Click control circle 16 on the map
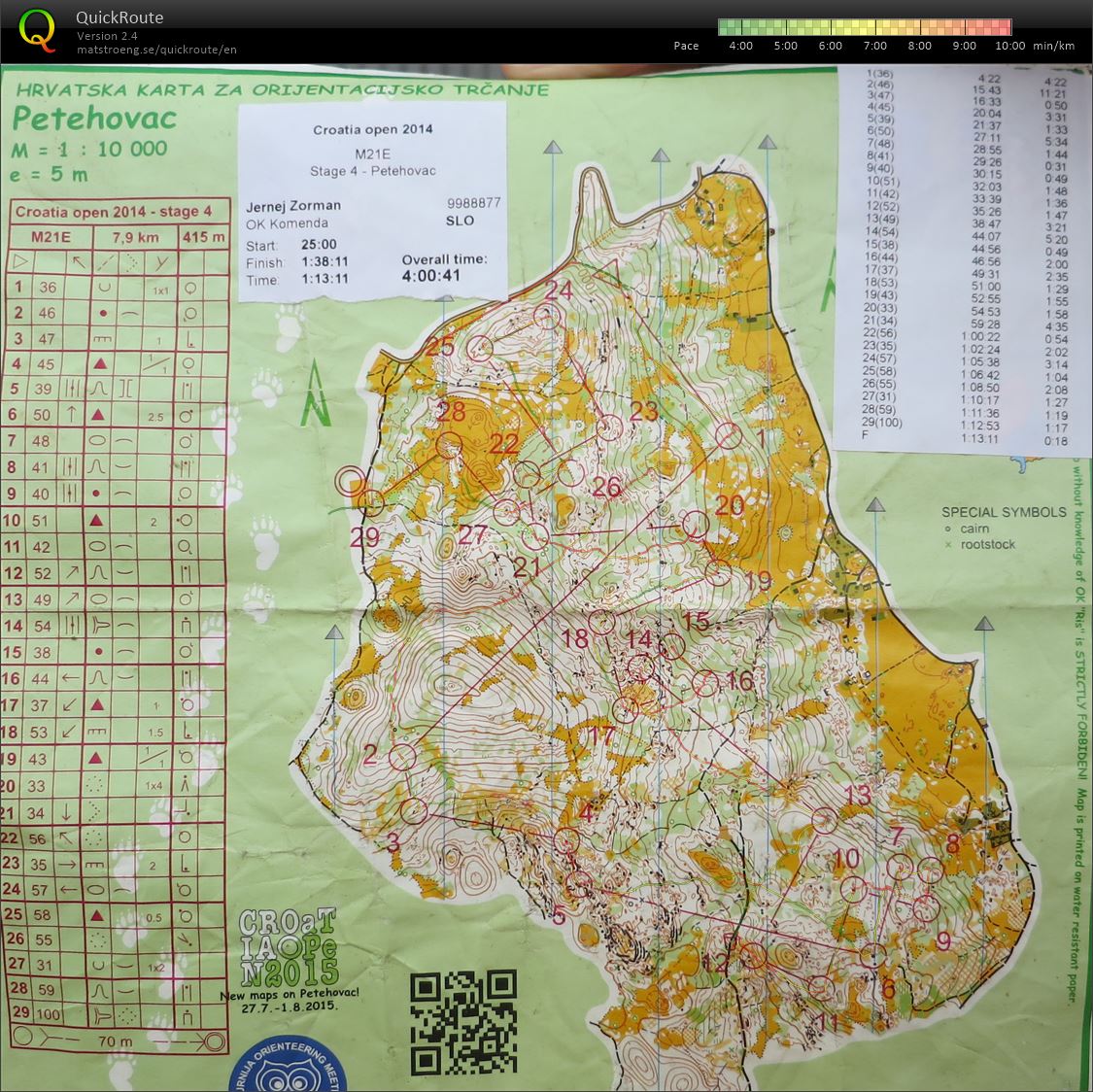Screen dimensions: 1093x1092 pos(705,684)
